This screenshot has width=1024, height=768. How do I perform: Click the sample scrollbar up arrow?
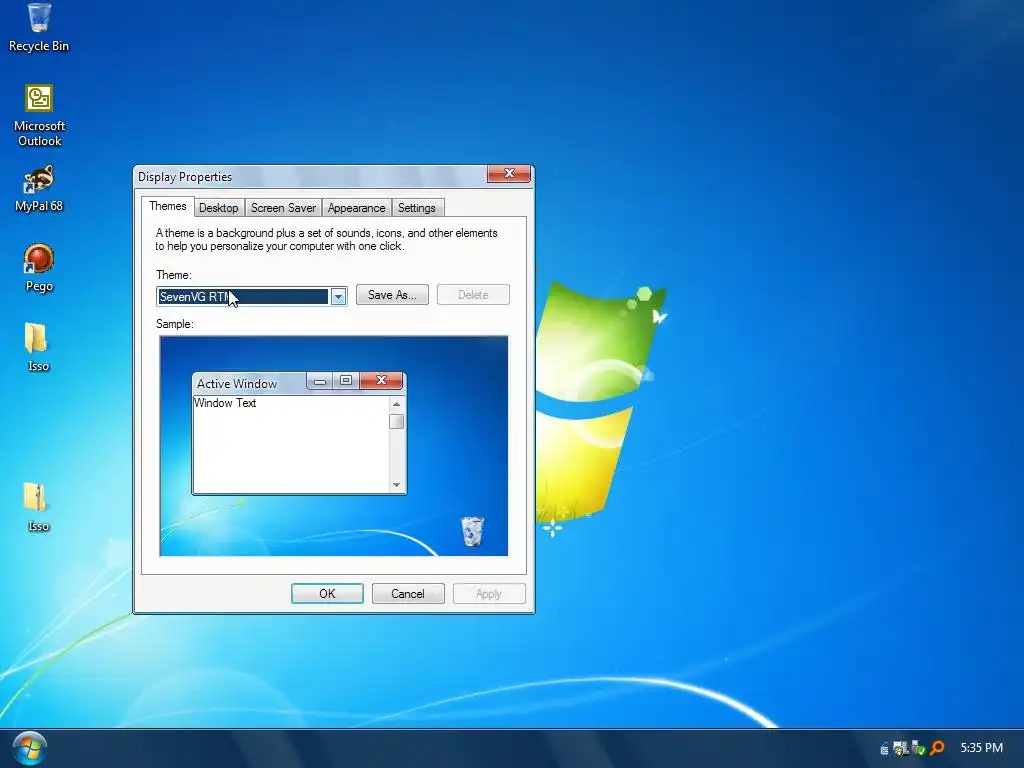396,404
